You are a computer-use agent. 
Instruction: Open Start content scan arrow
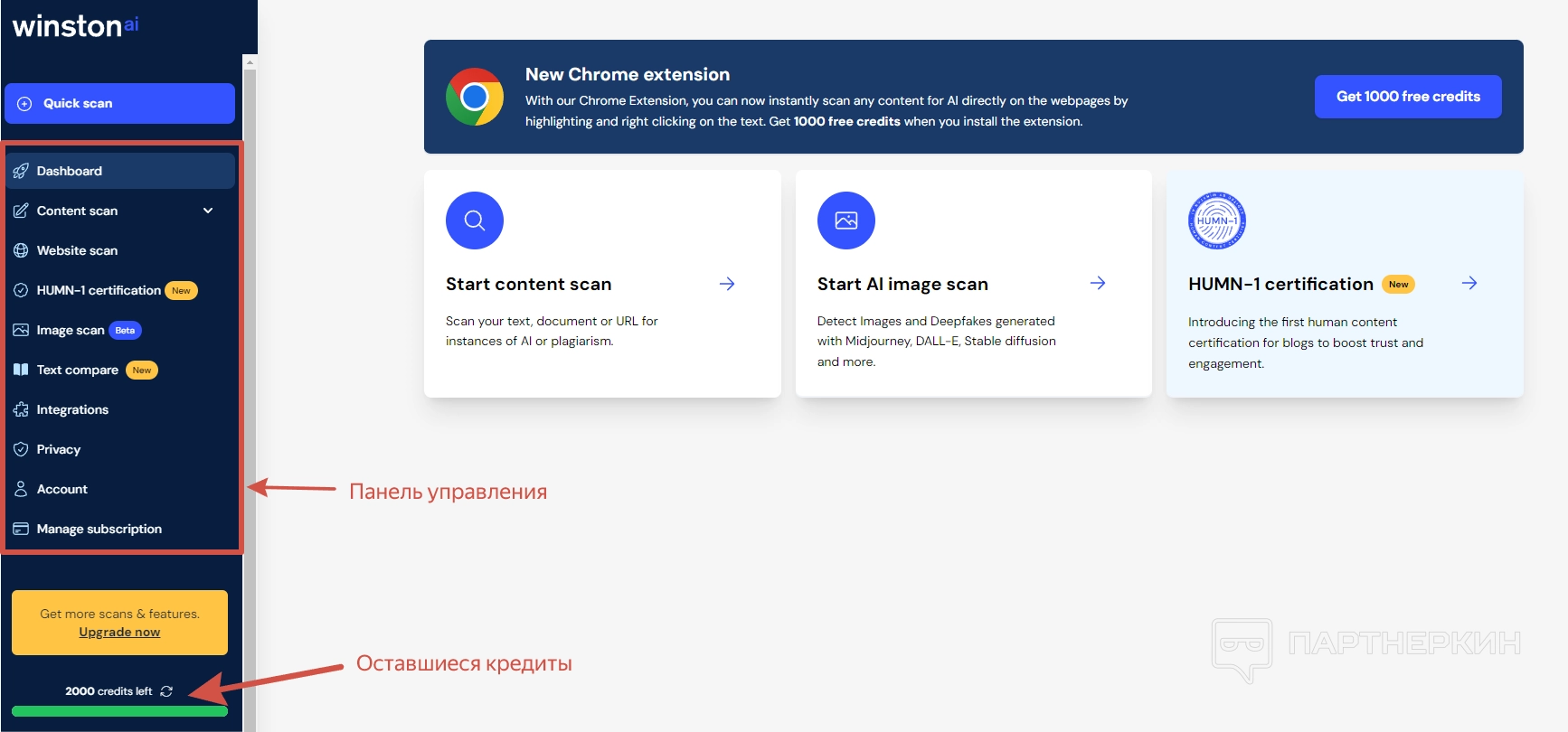coord(727,284)
